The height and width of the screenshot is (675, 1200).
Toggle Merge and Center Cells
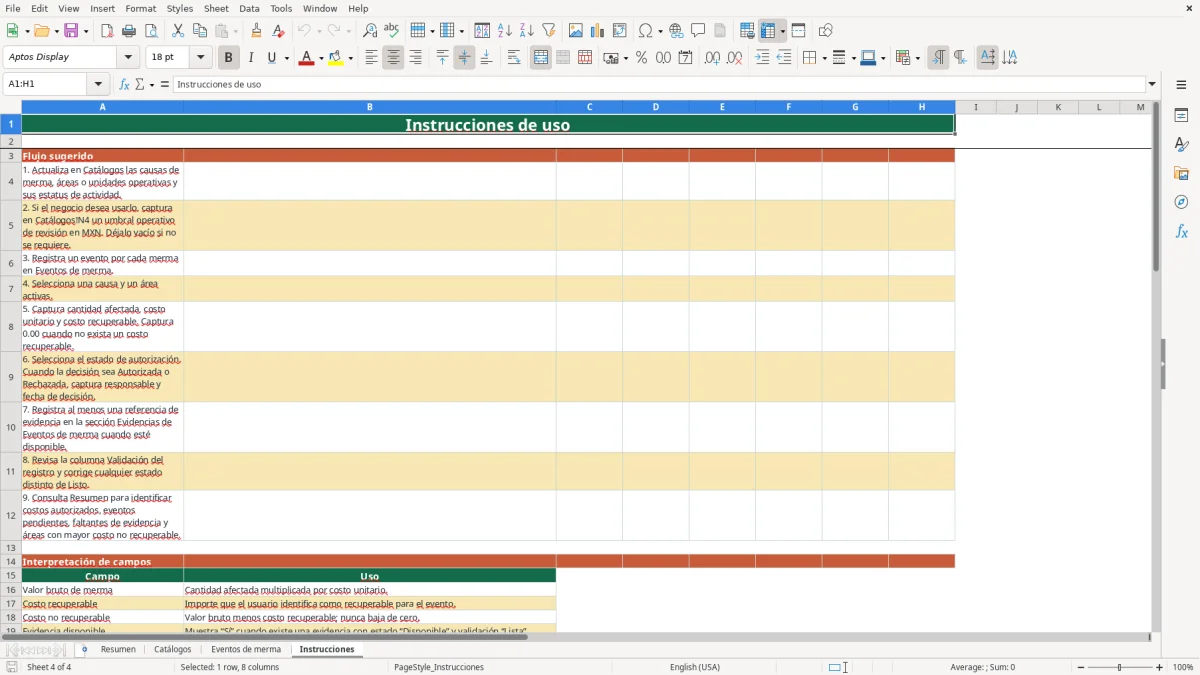pos(541,58)
